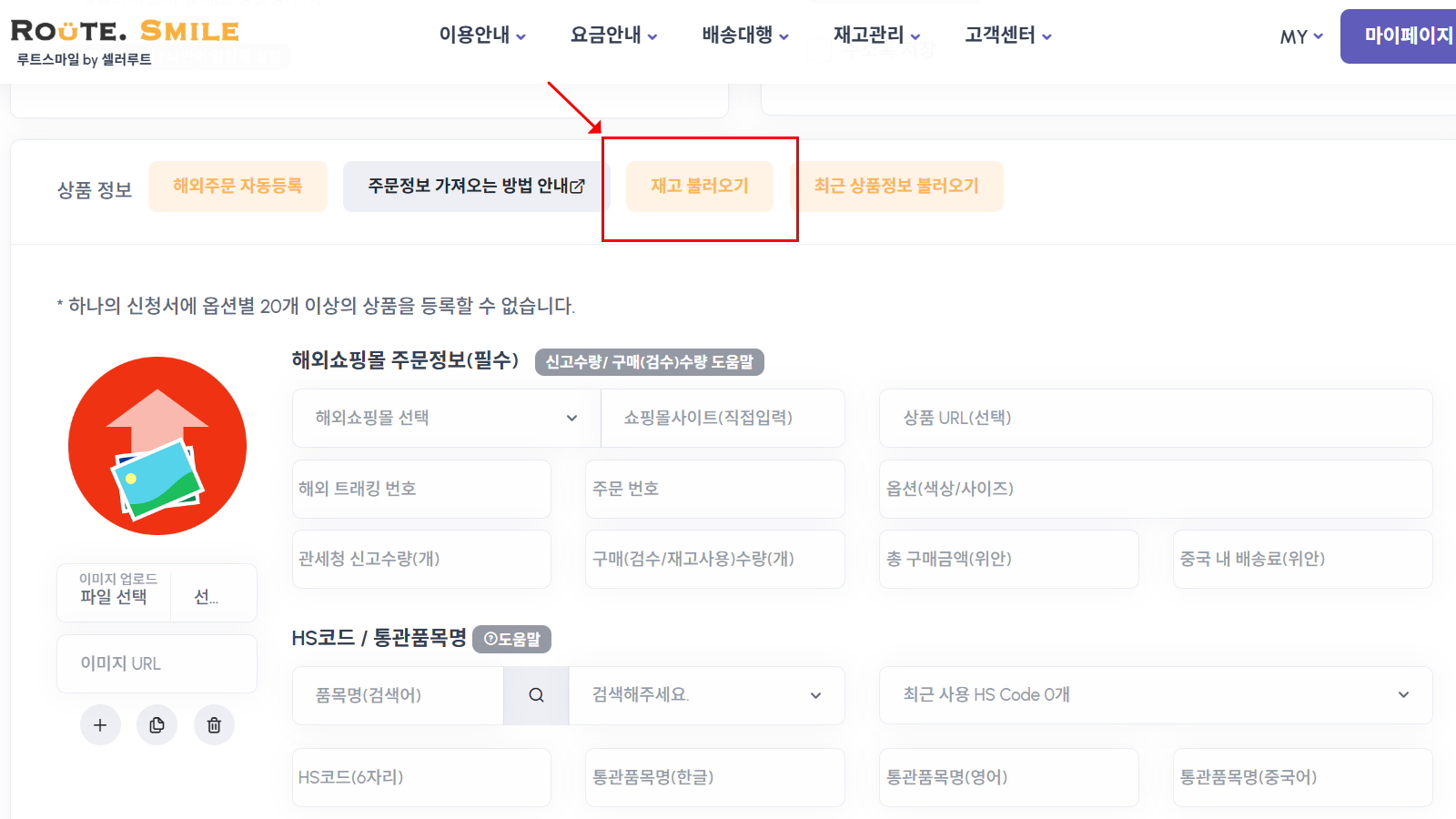This screenshot has height=819, width=1456.
Task: Open the 고객센터 menu
Action: point(998,35)
